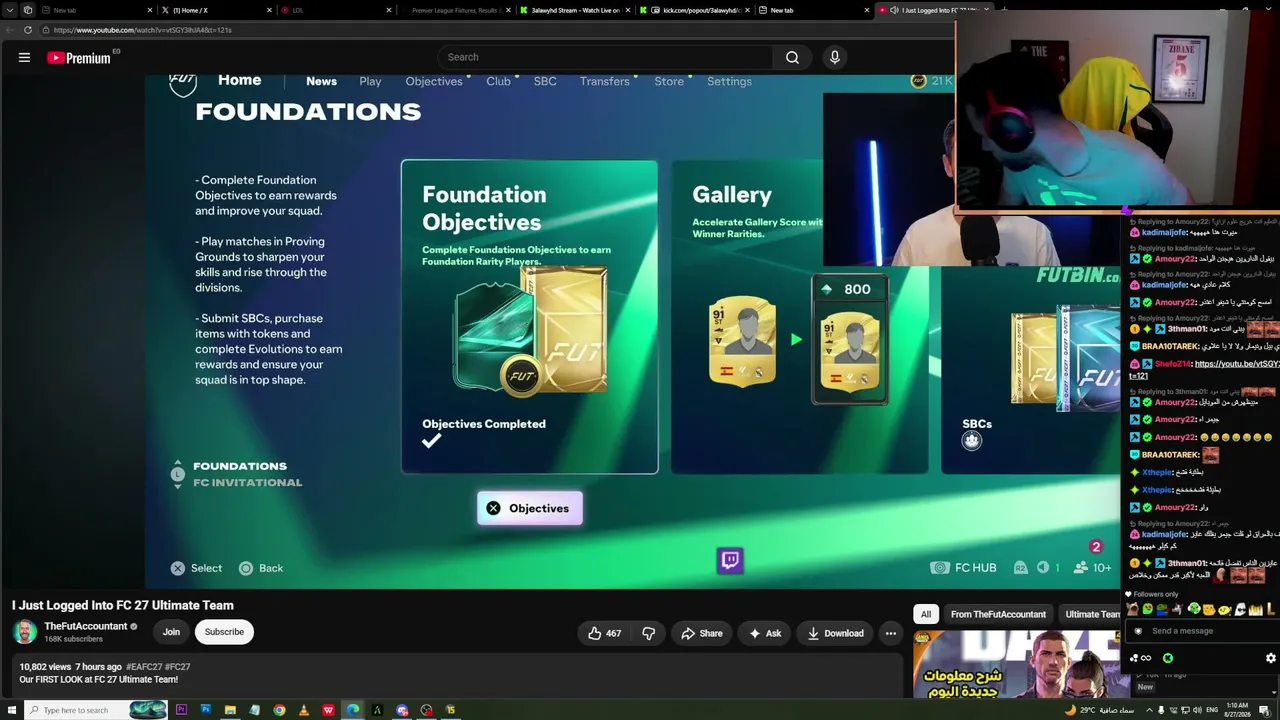Open TheFutAccountant channel avatar
The width and height of the screenshot is (1280, 720).
click(24, 632)
